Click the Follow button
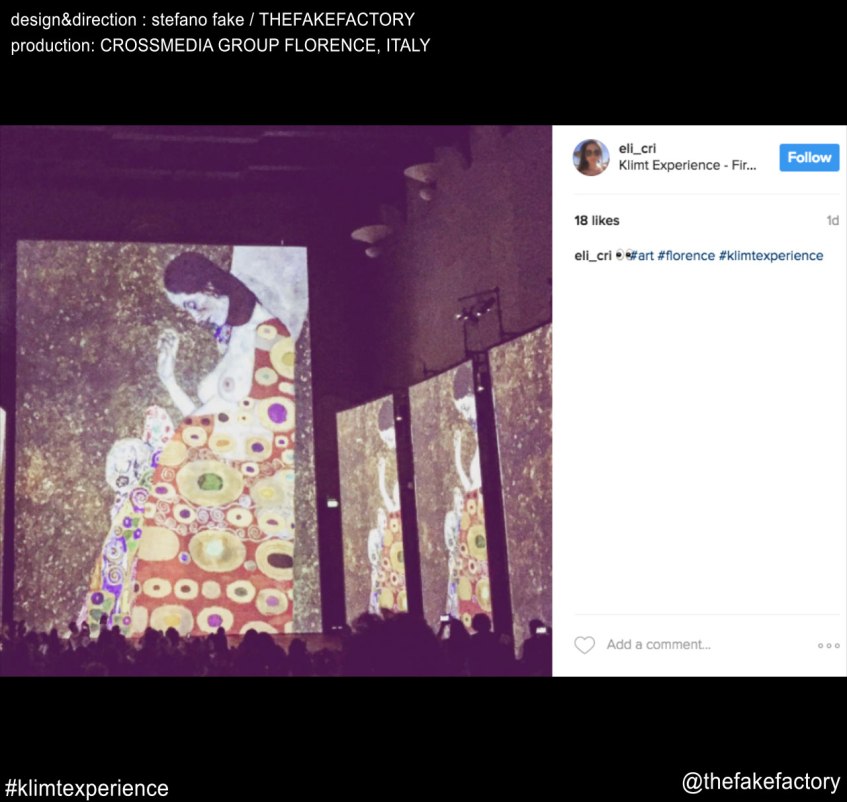Screen dimensions: 847x802 809,158
